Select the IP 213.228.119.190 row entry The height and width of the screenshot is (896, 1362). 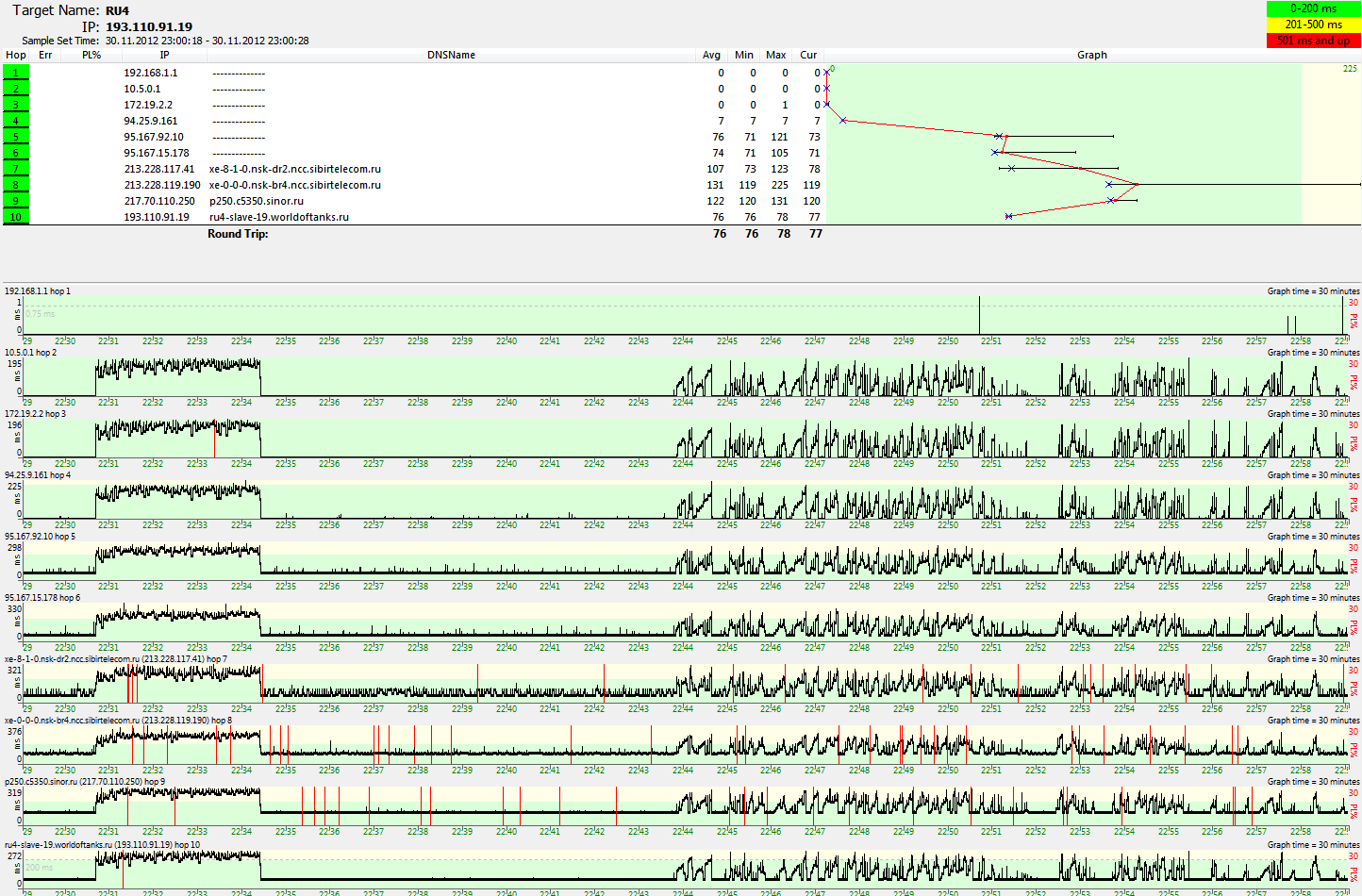click(162, 185)
